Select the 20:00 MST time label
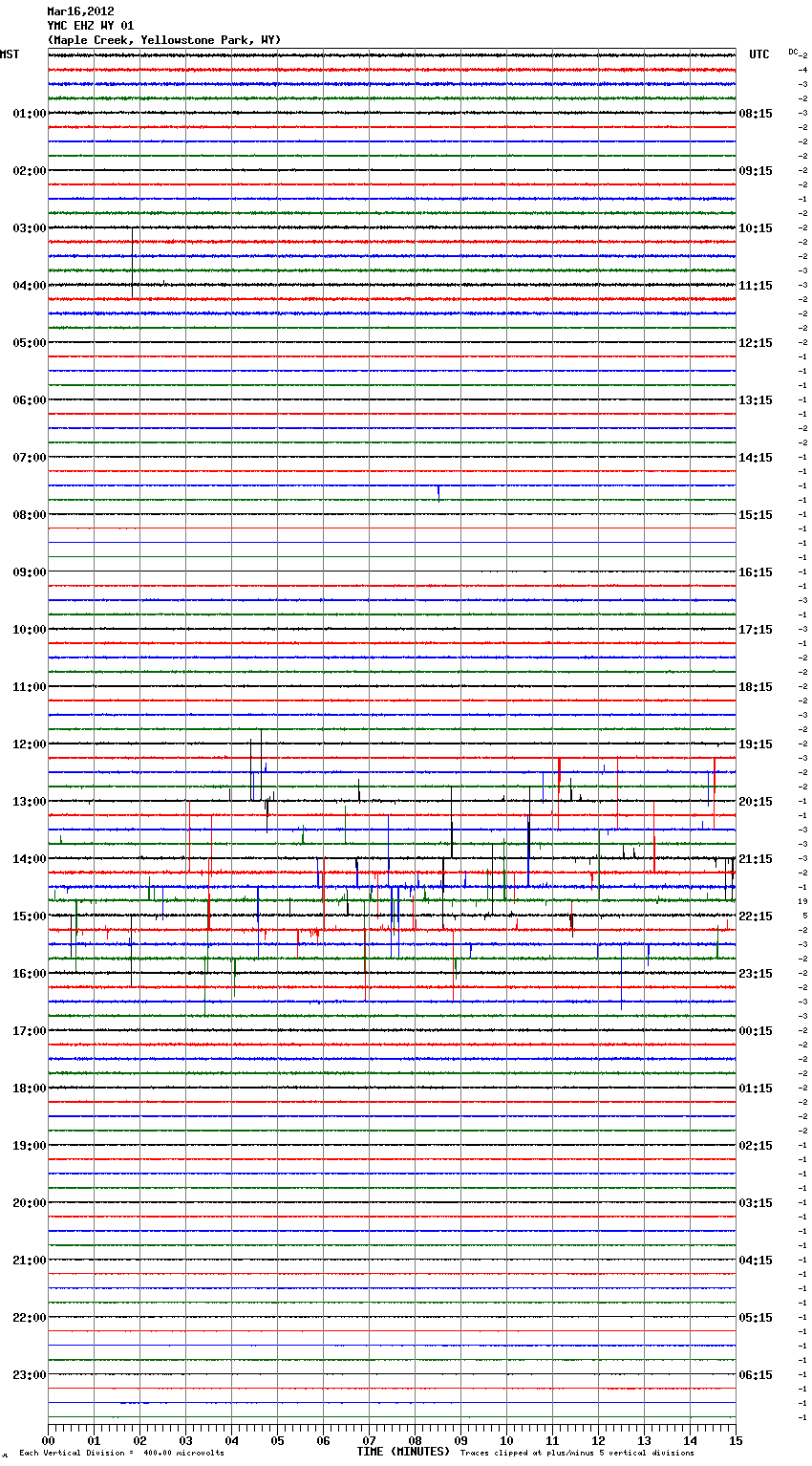This screenshot has width=812, height=1466. pos(29,1203)
